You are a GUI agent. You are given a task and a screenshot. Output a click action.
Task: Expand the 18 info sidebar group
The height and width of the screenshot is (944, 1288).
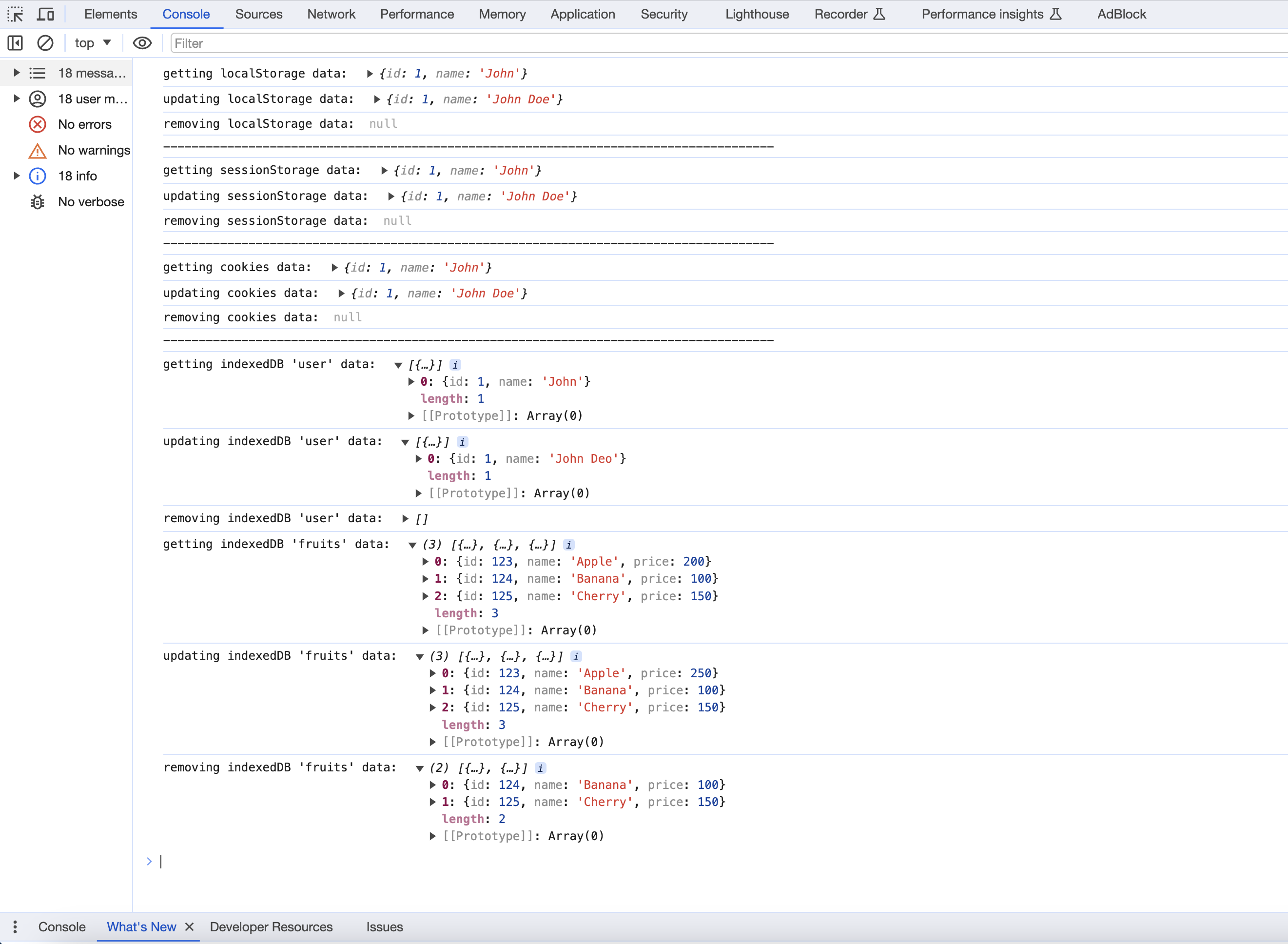(17, 176)
